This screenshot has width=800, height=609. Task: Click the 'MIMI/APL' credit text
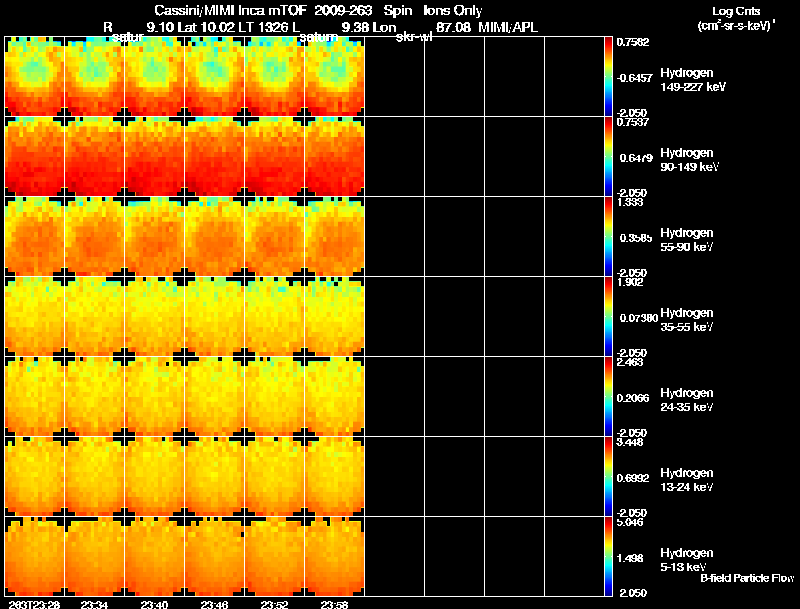[x=508, y=28]
